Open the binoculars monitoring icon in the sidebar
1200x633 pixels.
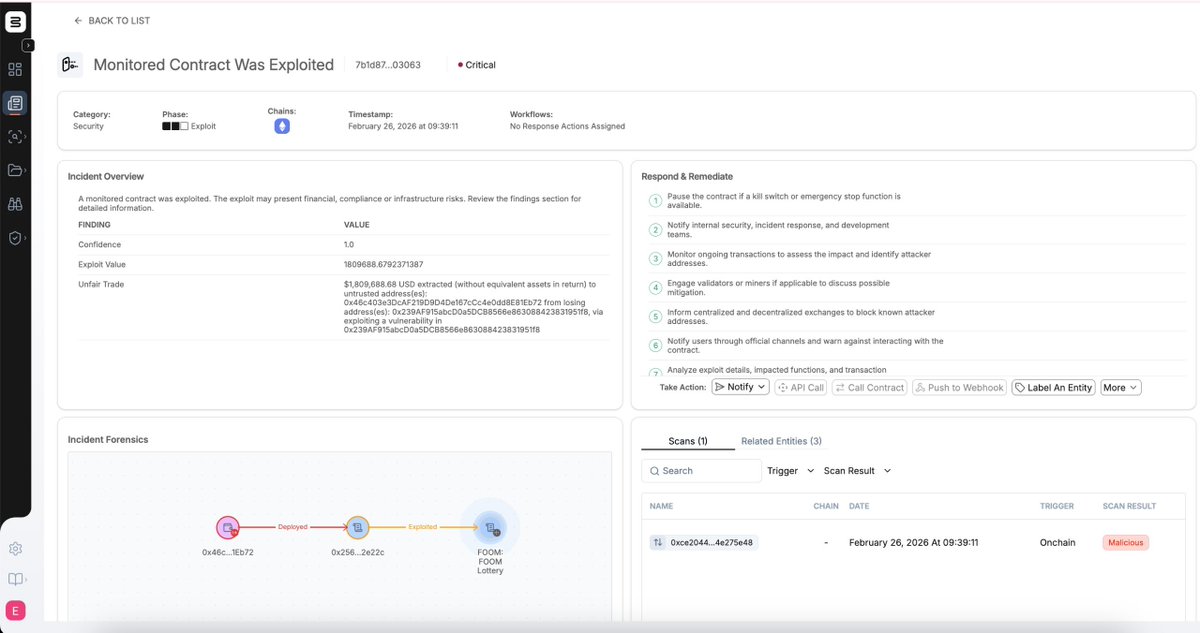[15, 204]
